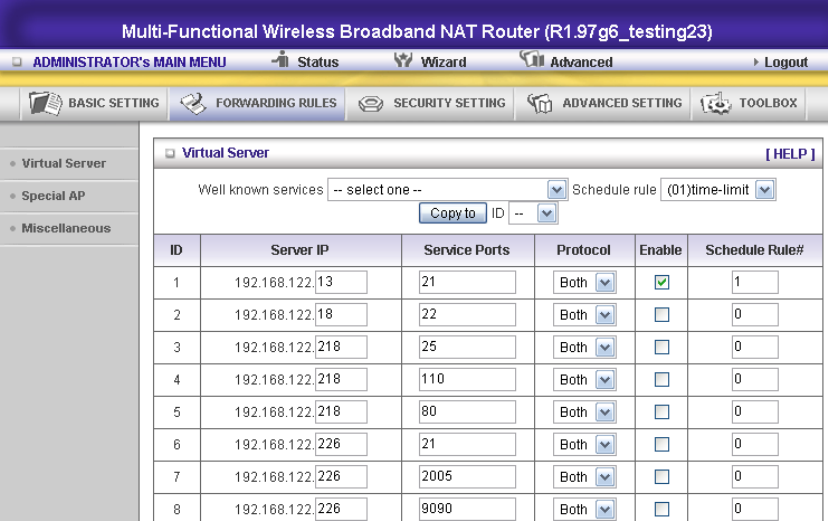Click the Service Ports field showing 9090

[x=467, y=509]
